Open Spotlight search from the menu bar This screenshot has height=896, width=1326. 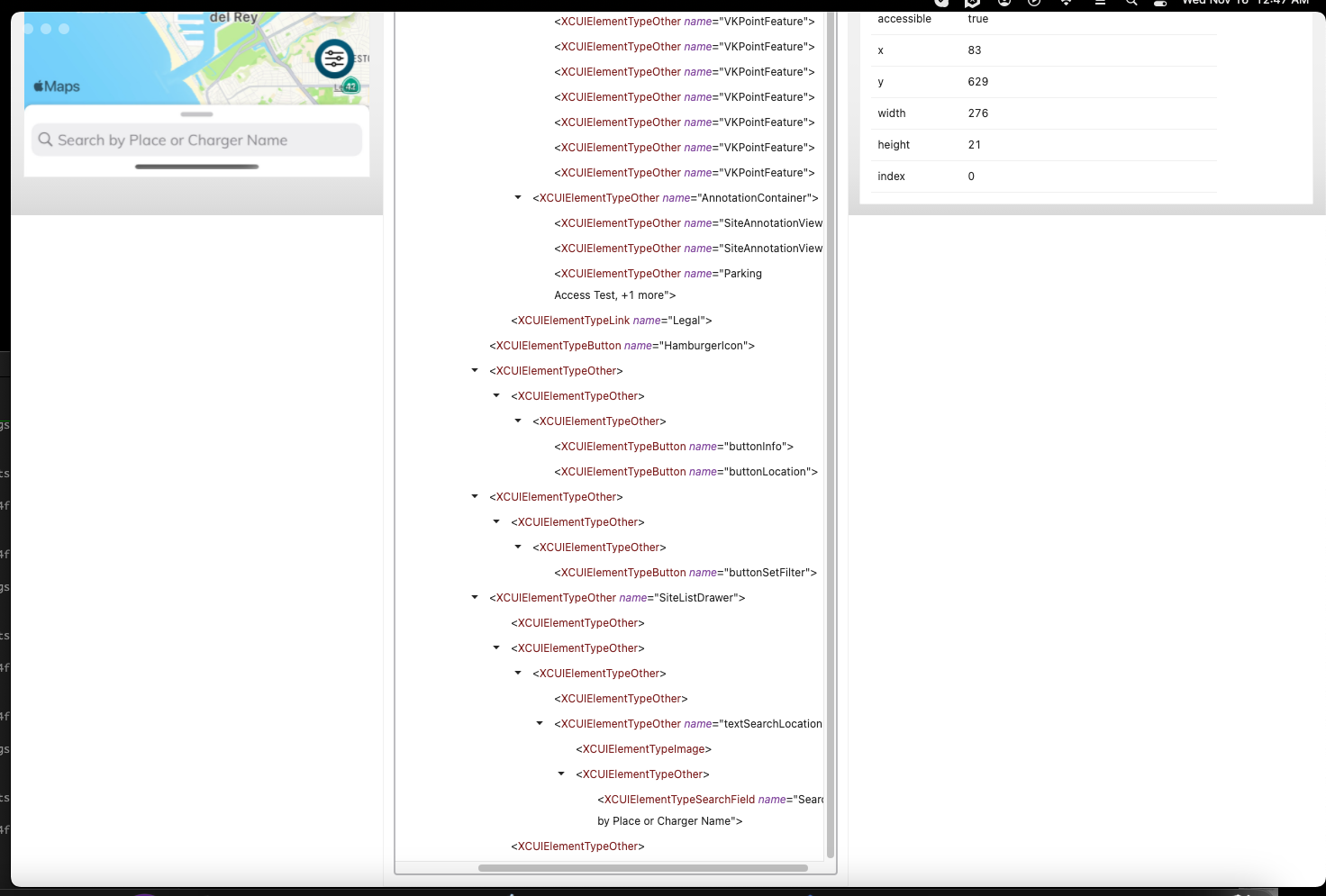(x=1131, y=4)
